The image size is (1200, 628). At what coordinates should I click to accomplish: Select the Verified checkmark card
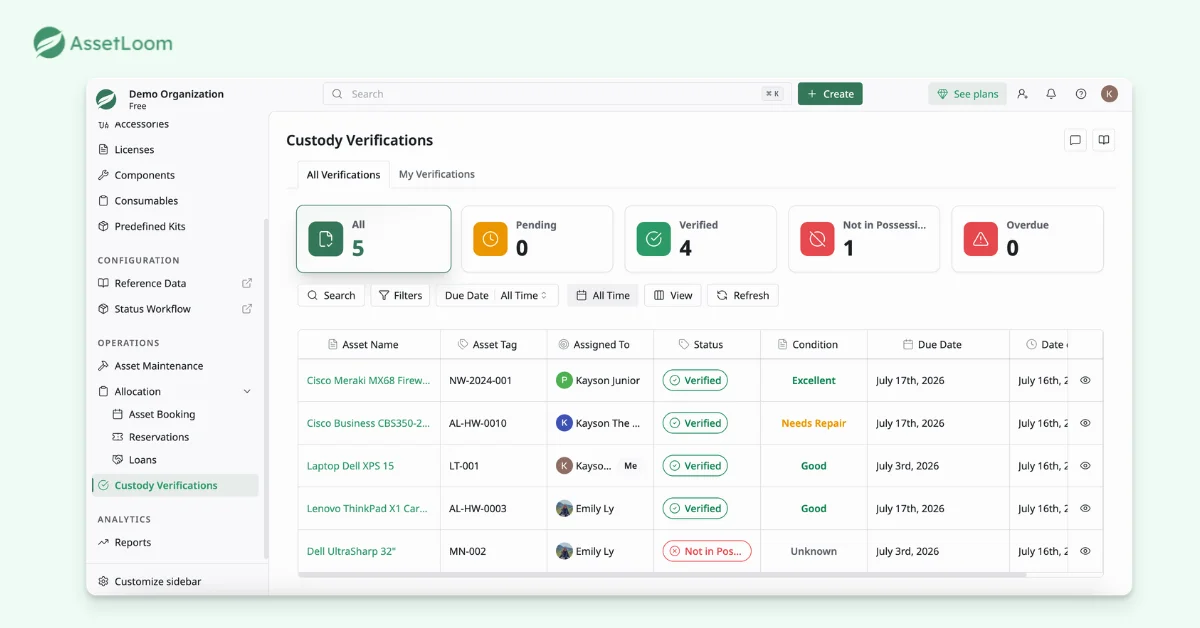701,239
